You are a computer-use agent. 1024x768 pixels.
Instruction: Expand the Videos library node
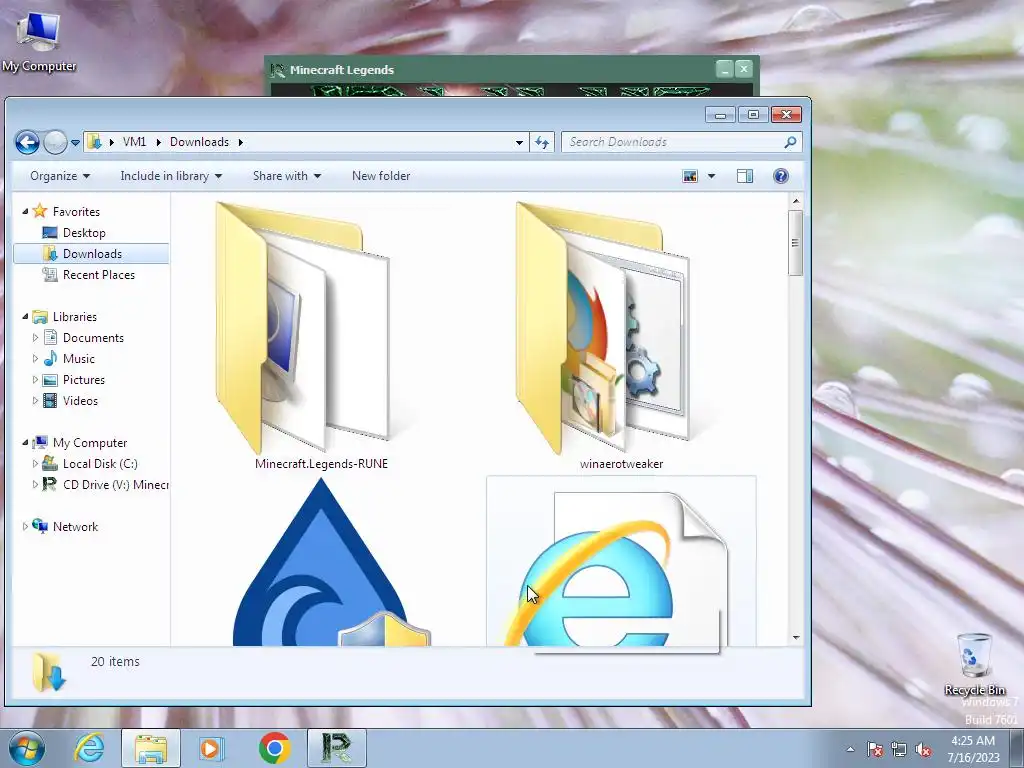pyautogui.click(x=35, y=400)
